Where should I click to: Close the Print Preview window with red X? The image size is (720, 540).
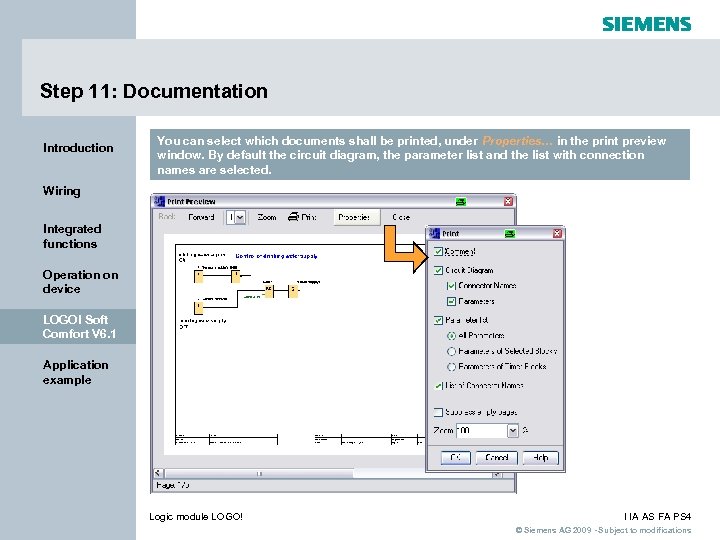click(x=508, y=201)
